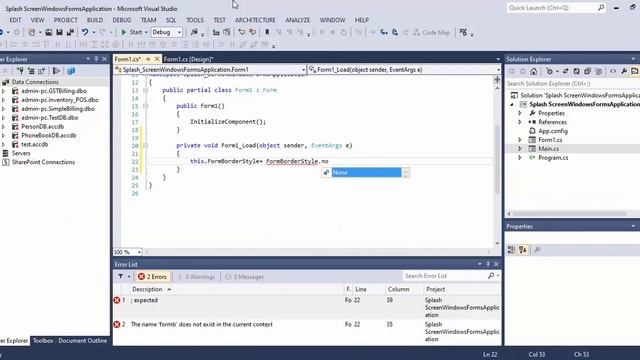Click the Search Solution Explorer field
Screen dimensions: 640x360
click(x=572, y=83)
